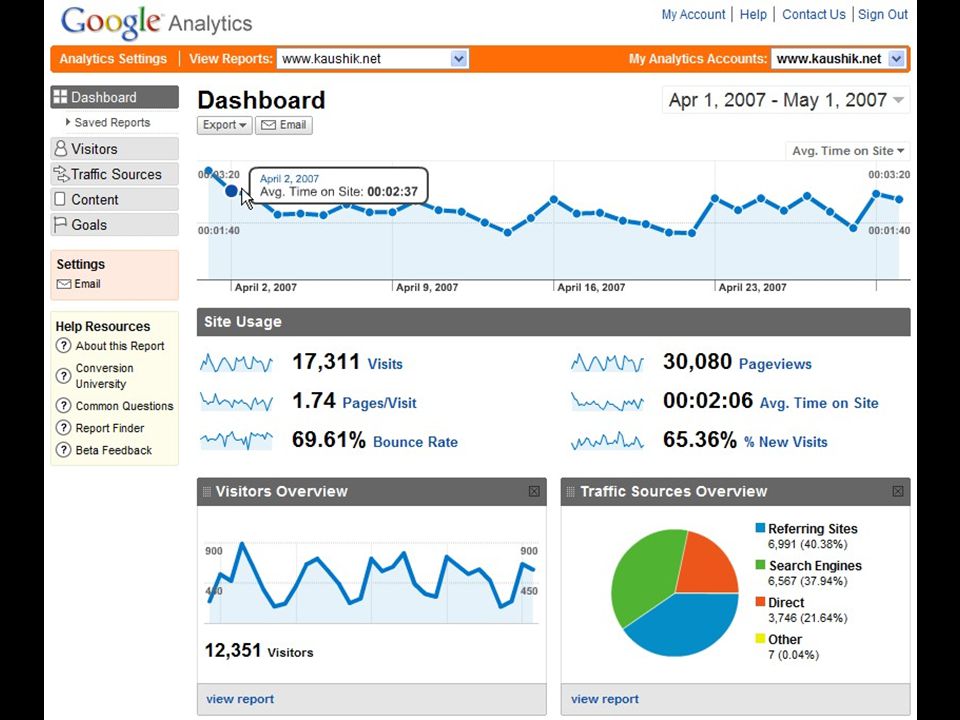Click the Visitors person icon
The width and height of the screenshot is (960, 720).
(x=61, y=149)
